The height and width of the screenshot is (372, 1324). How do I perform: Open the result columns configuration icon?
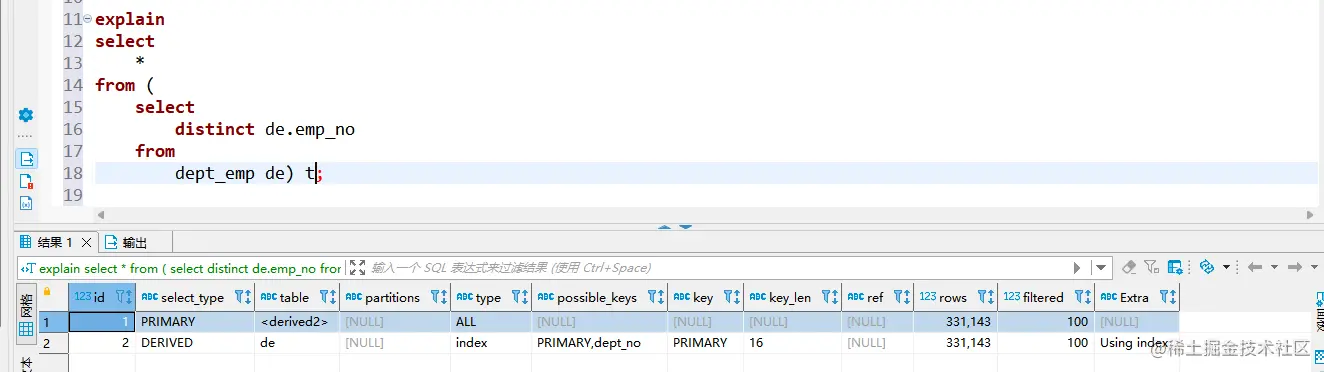(1176, 267)
